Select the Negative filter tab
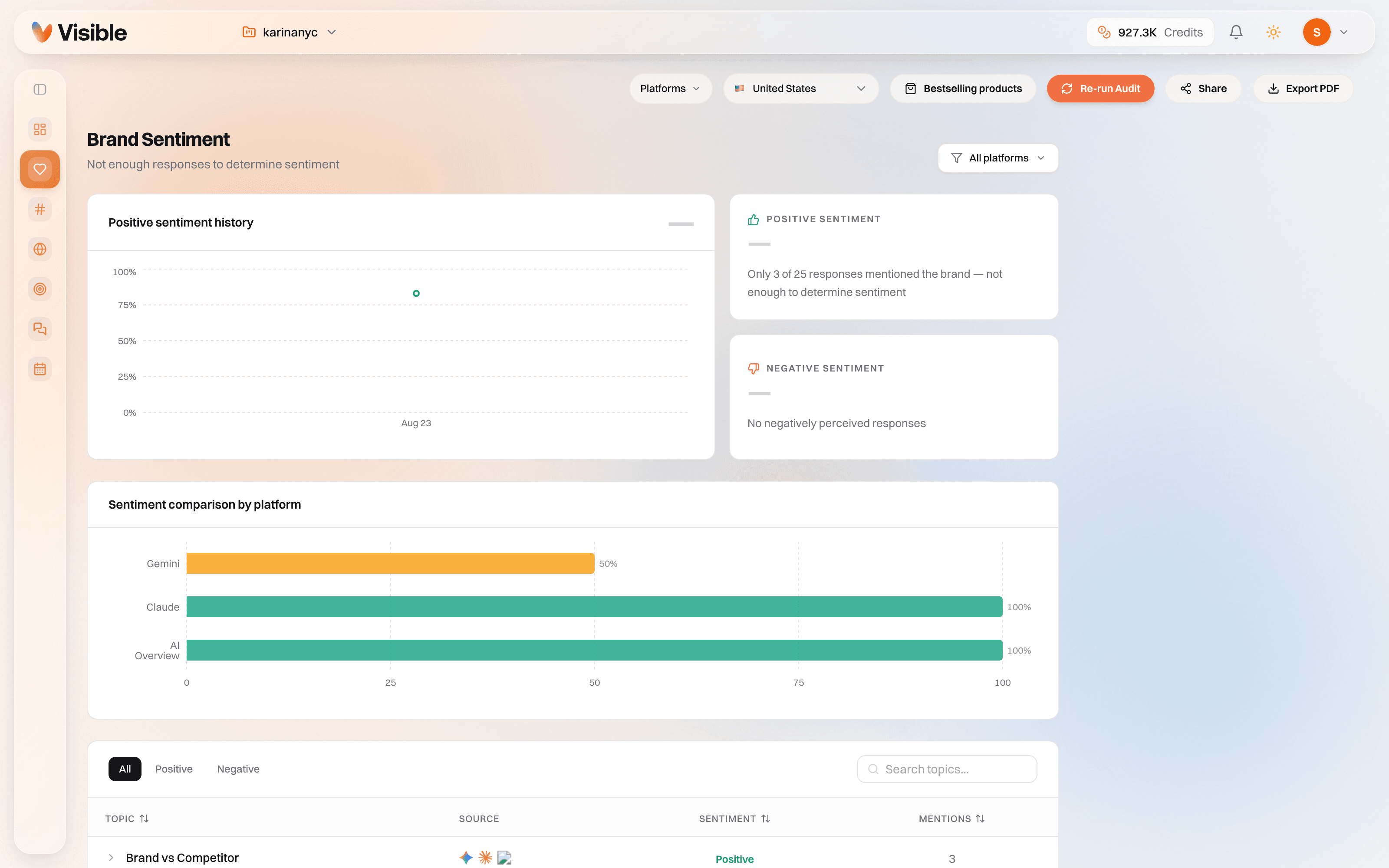The image size is (1389, 868). coord(238,769)
